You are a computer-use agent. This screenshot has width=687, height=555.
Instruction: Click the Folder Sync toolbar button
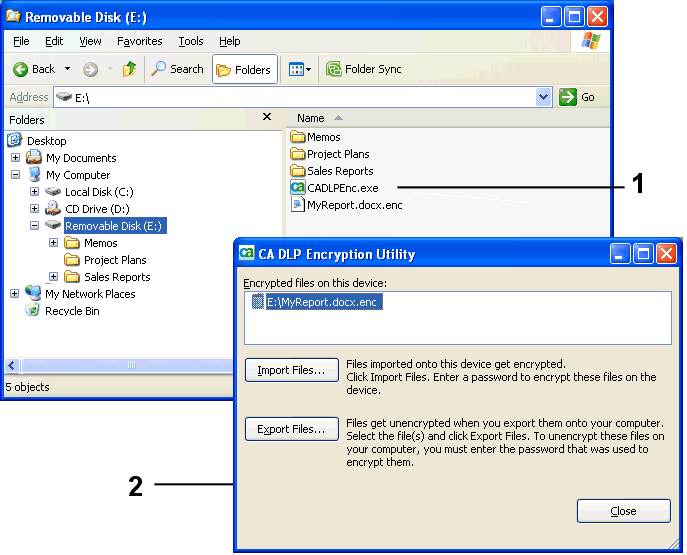click(364, 69)
